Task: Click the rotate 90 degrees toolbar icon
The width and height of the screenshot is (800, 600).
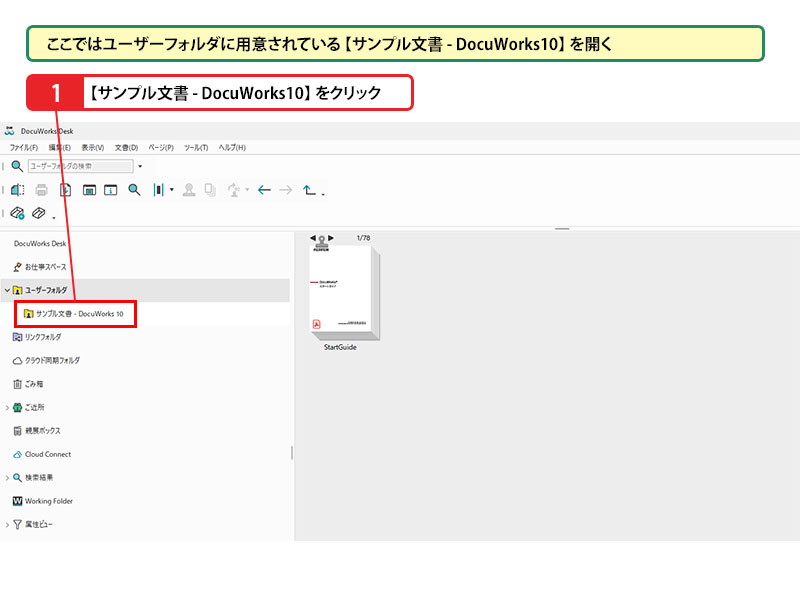Action: pyautogui.click(x=233, y=190)
